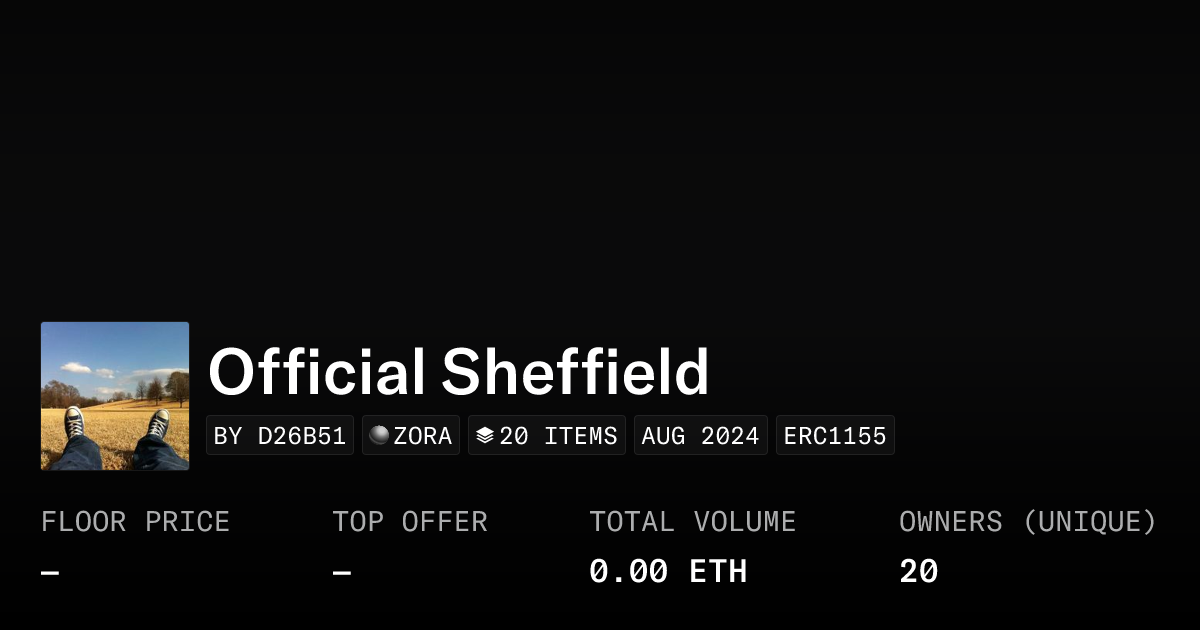
Task: Click the OWNERS (UNIQUE) heading
Action: [x=1027, y=522]
